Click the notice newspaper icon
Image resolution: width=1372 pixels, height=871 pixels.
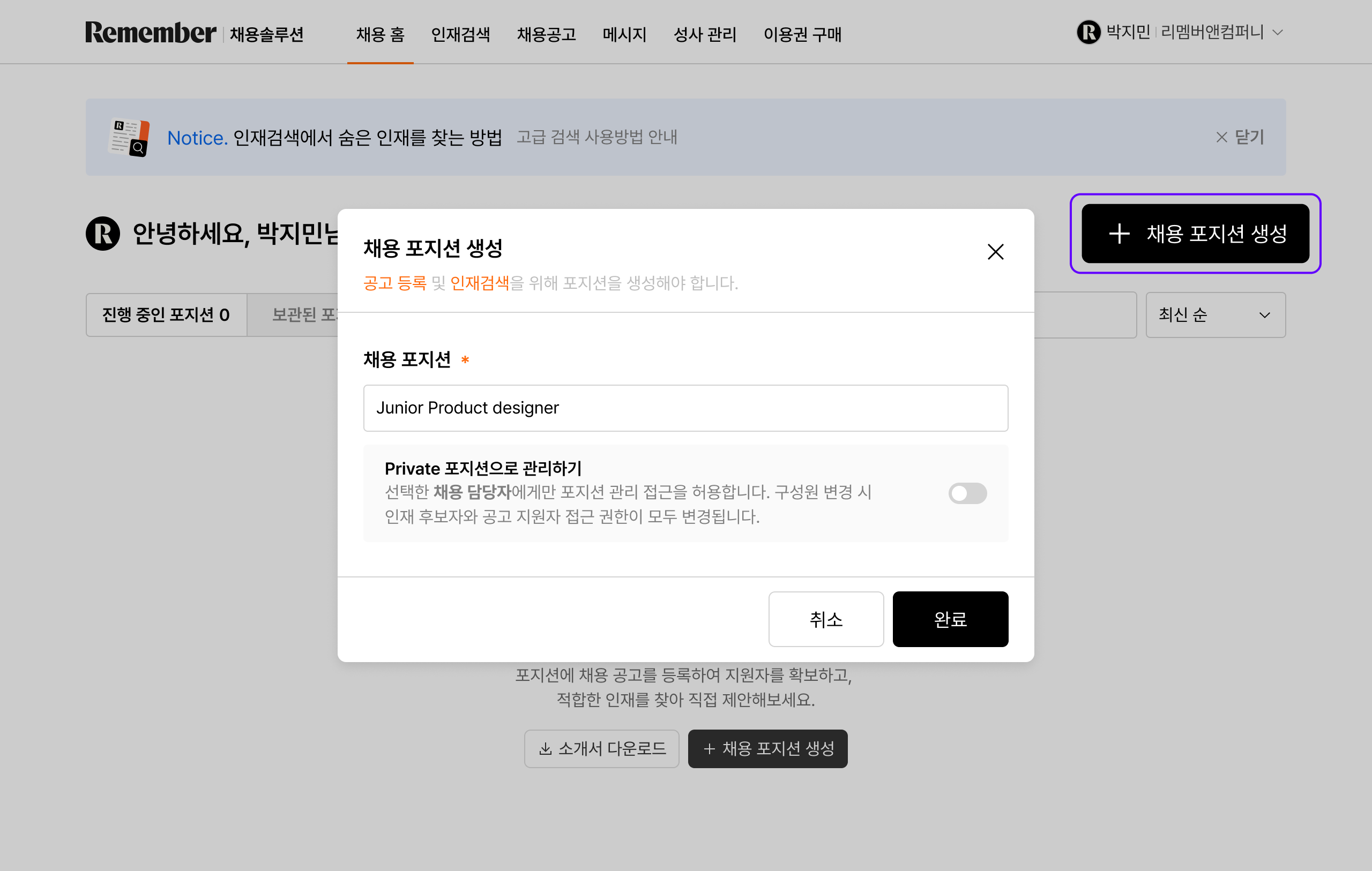[x=129, y=137]
